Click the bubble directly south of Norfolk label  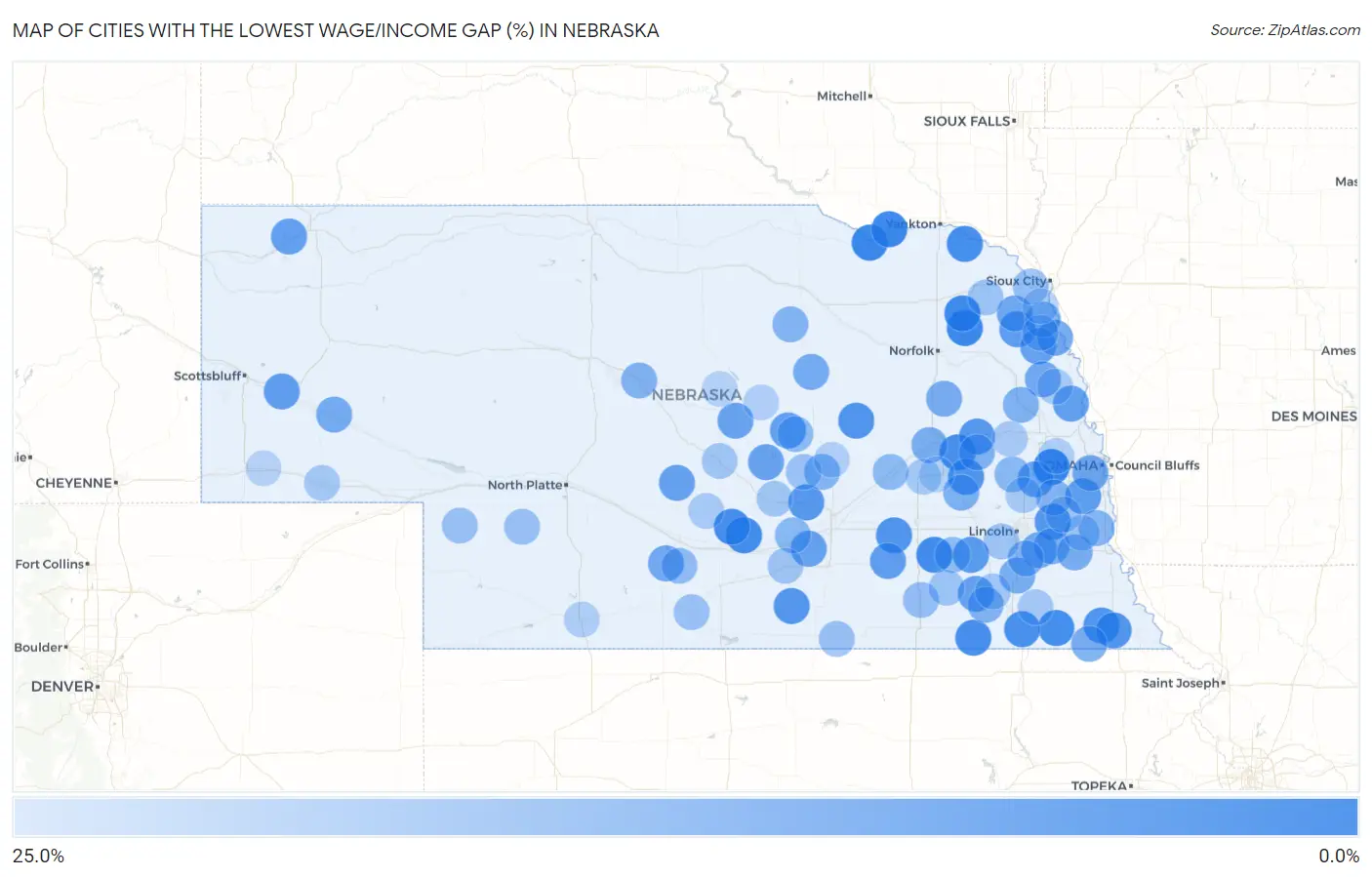point(944,398)
